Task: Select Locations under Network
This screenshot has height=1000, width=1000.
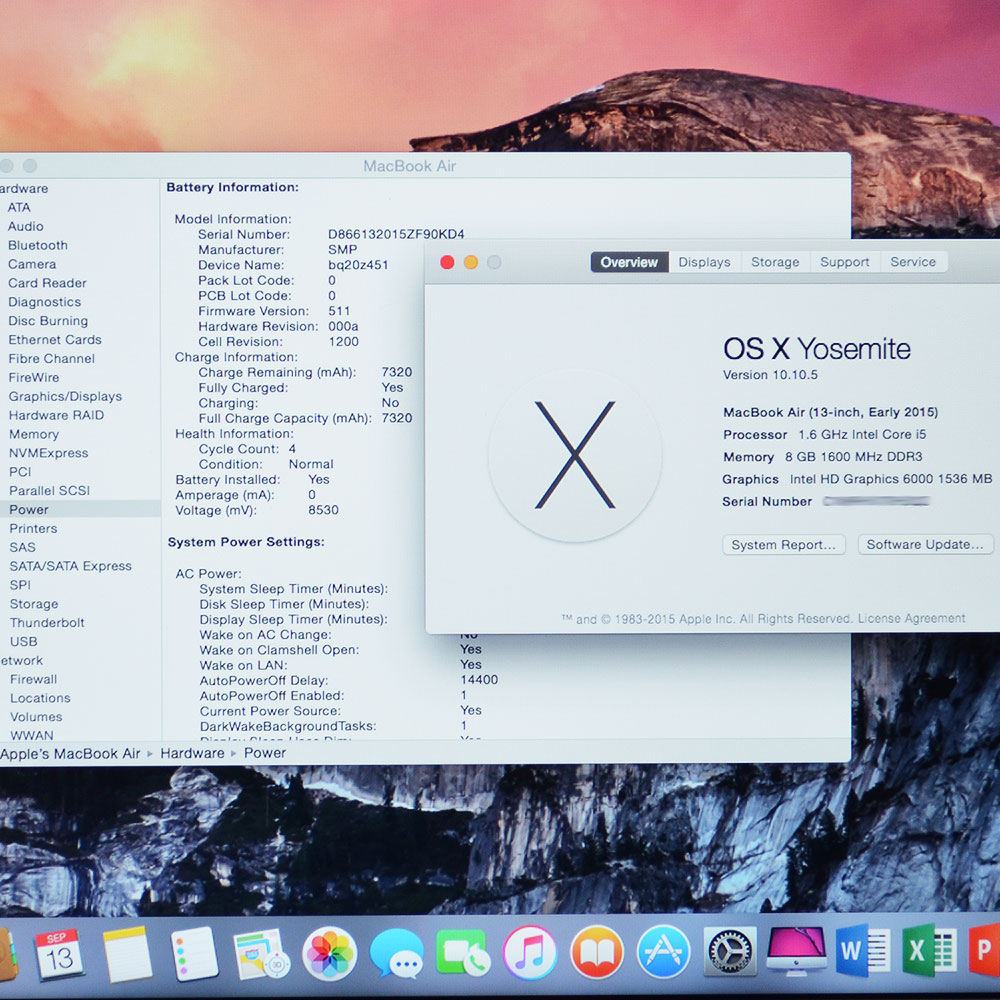Action: click(x=40, y=698)
